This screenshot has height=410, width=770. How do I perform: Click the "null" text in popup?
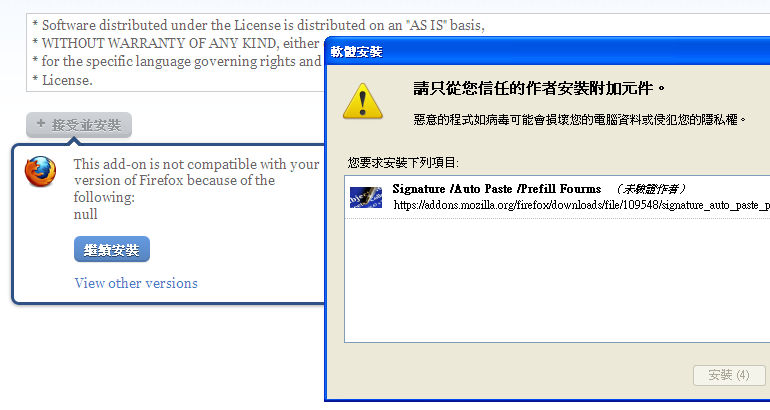pos(85,214)
